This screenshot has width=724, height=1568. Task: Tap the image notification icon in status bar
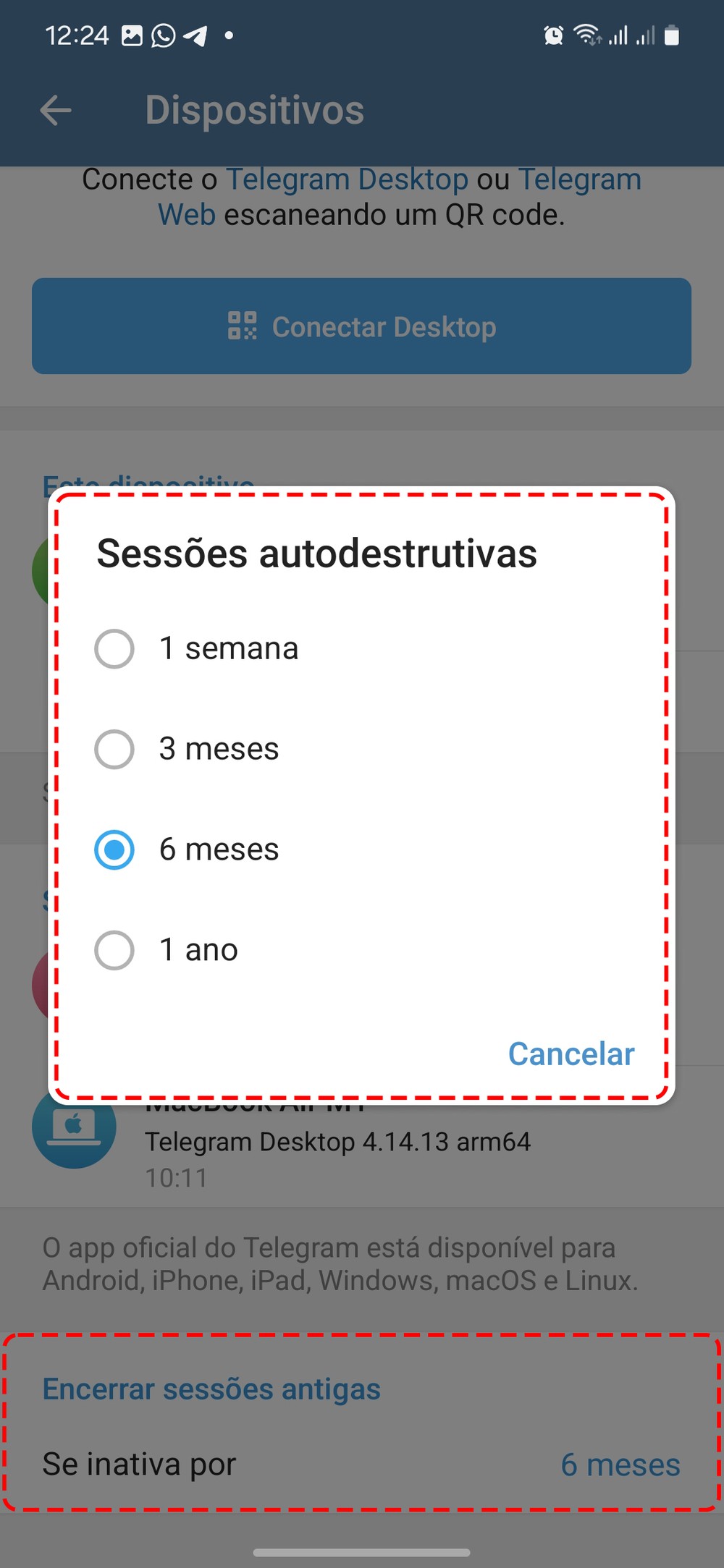132,35
